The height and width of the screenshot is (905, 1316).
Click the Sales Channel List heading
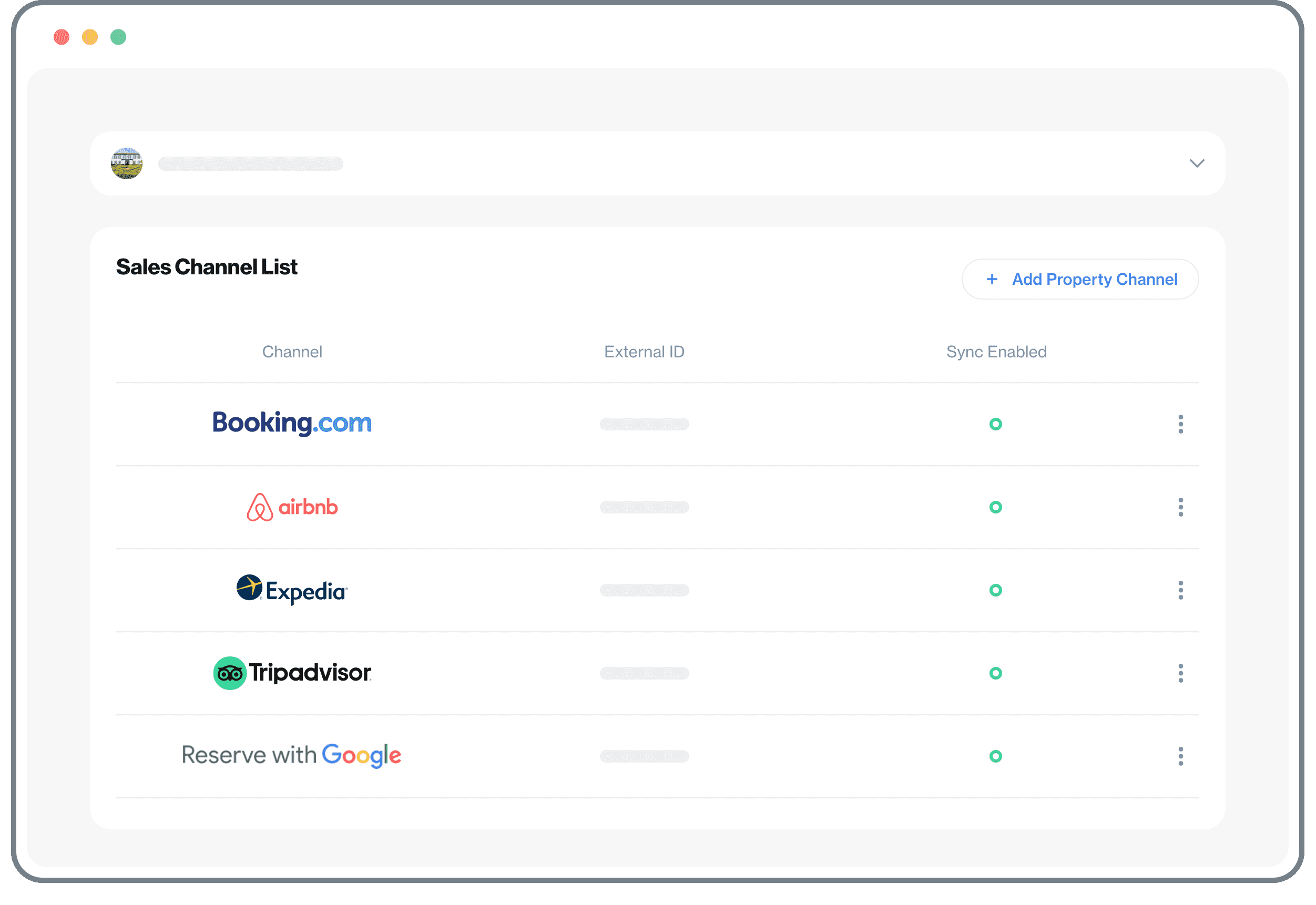[207, 267]
